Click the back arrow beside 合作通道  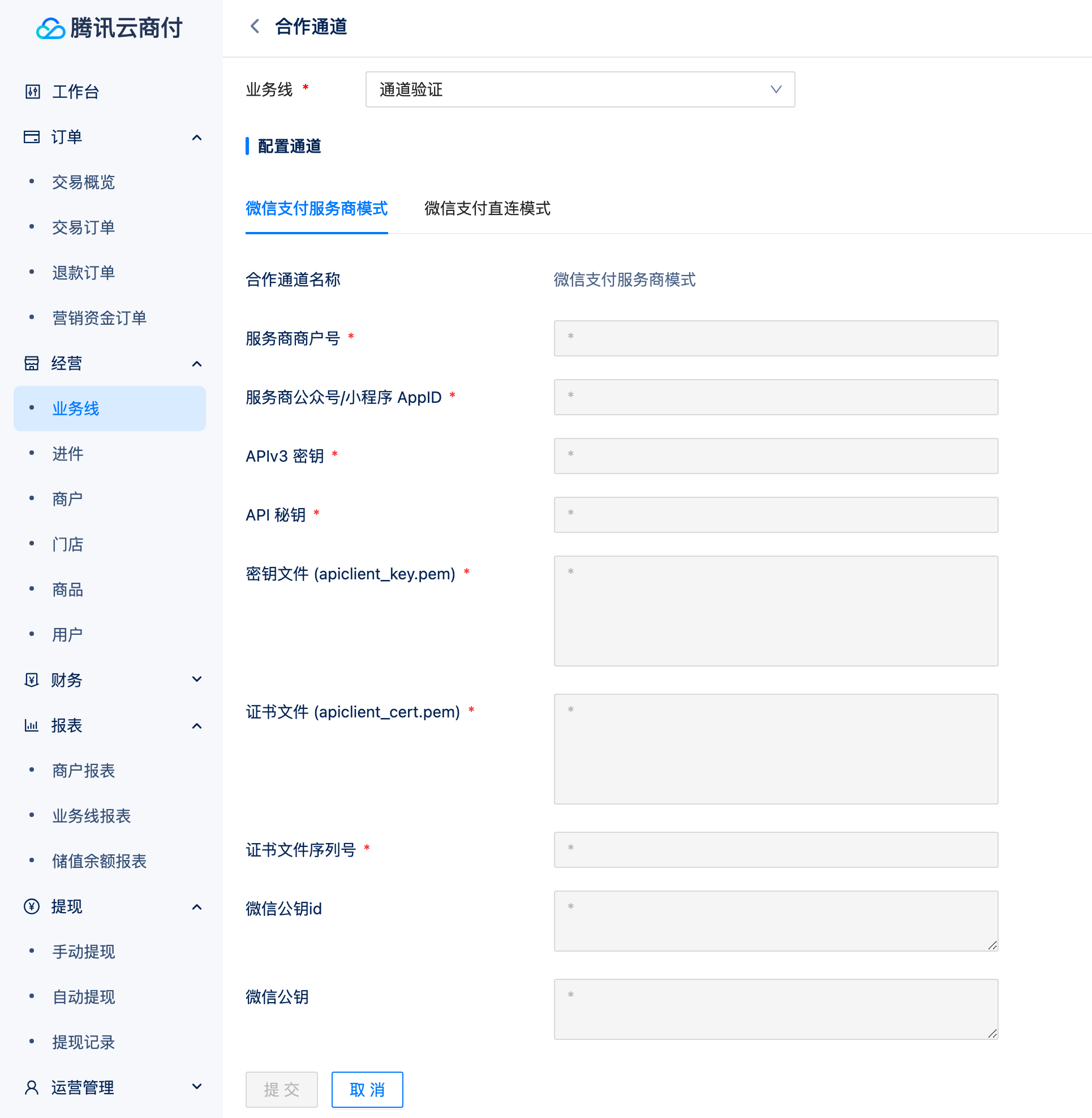[255, 27]
